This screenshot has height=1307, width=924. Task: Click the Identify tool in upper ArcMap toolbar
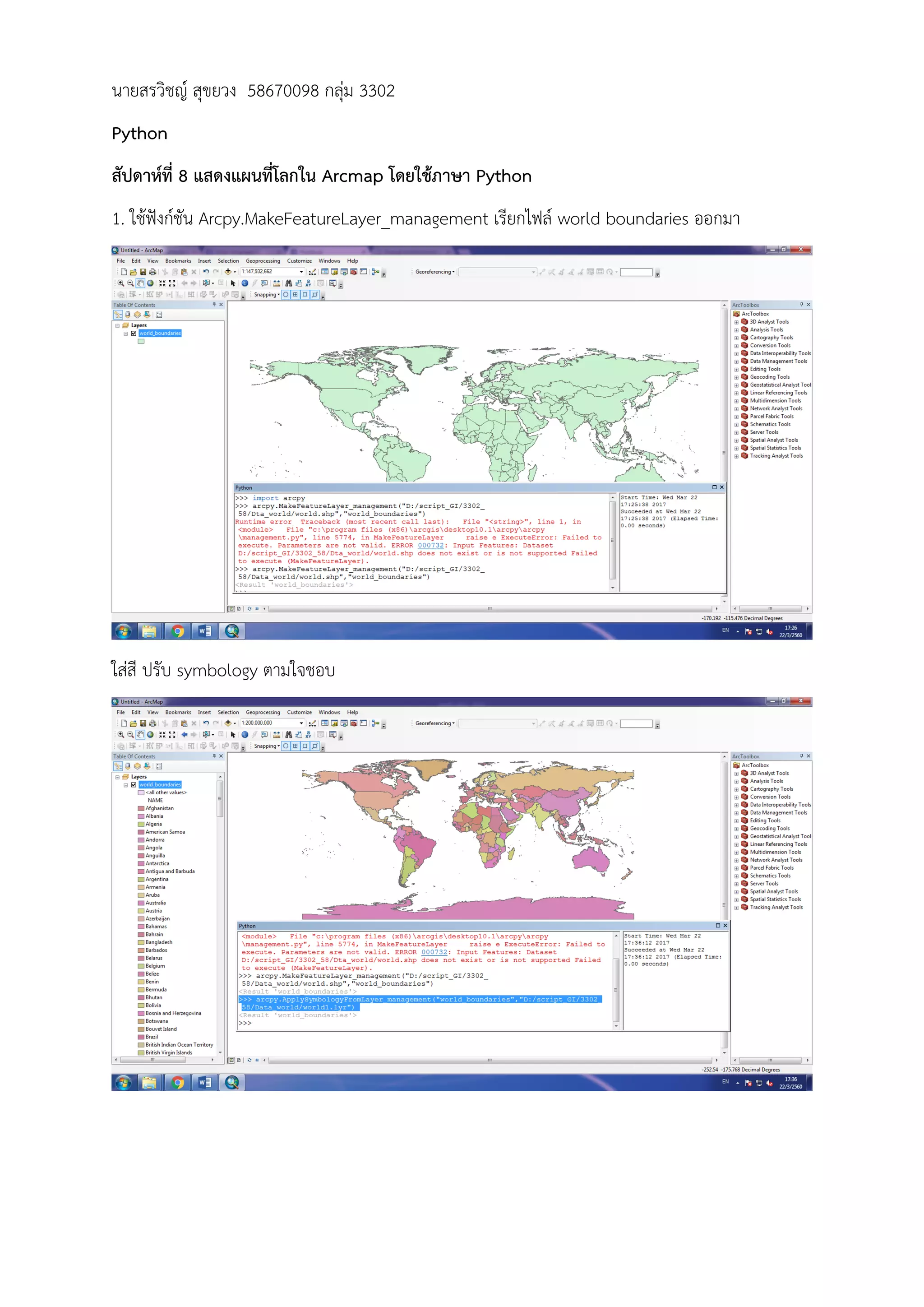(245, 283)
